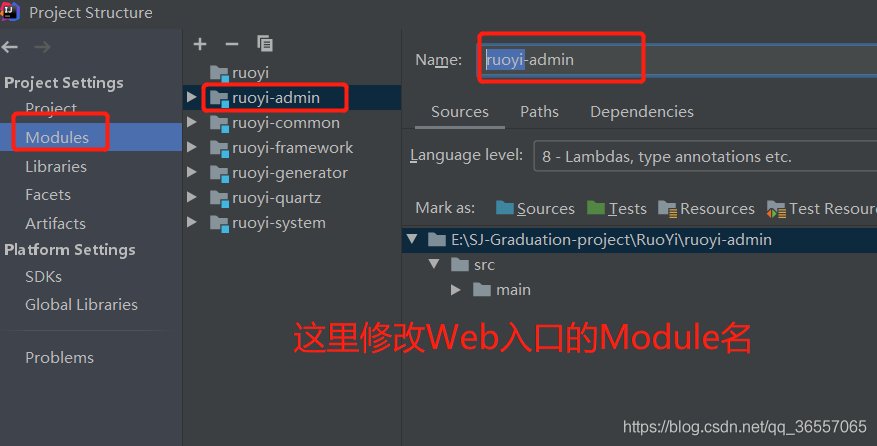The width and height of the screenshot is (877, 446).
Task: Switch to the Dependencies tab
Action: pos(642,112)
